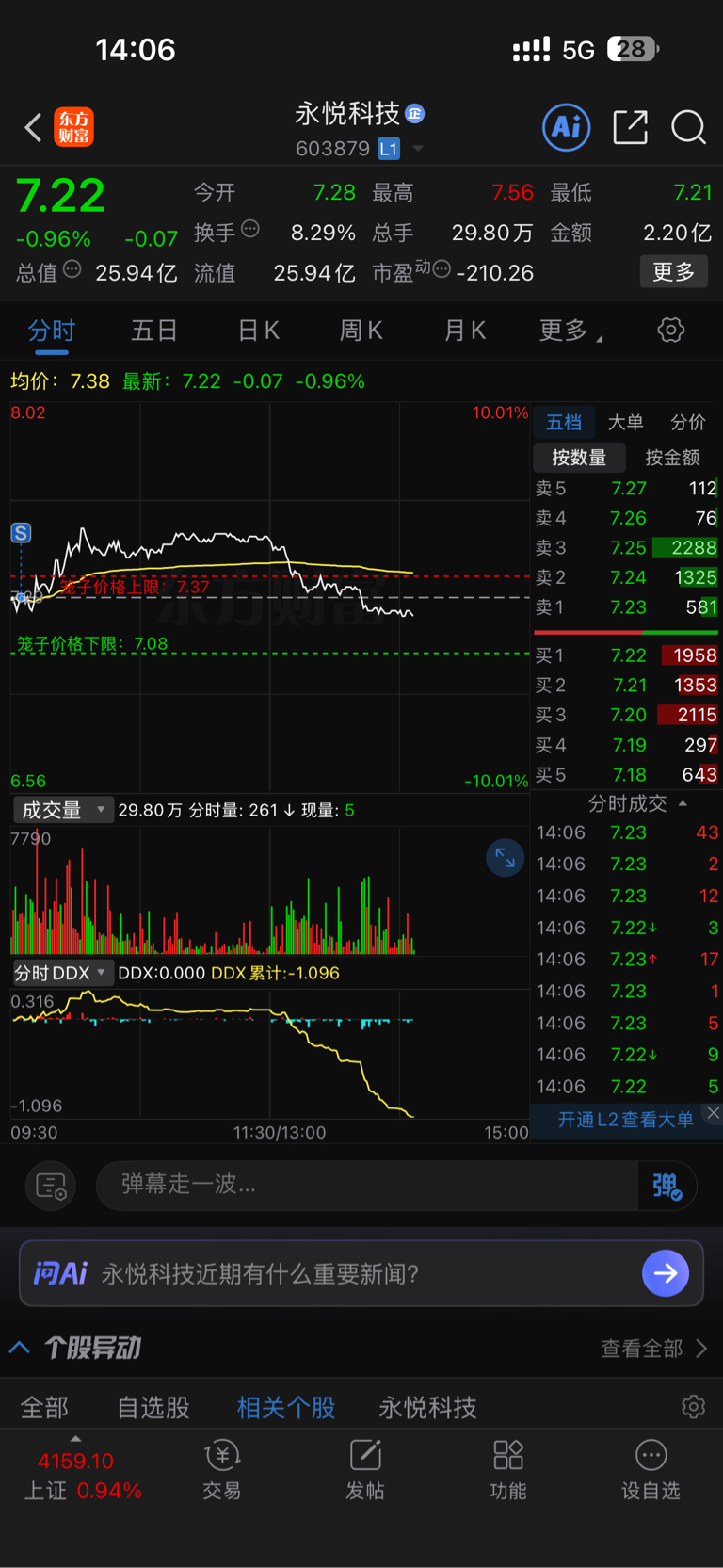
Task: Select the 永悦科技 filter tab
Action: [427, 1408]
